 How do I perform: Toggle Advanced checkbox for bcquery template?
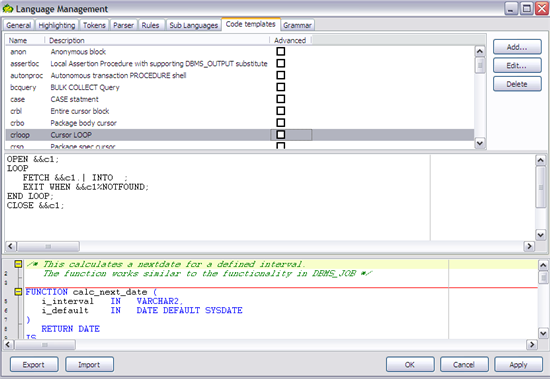pyautogui.click(x=281, y=87)
